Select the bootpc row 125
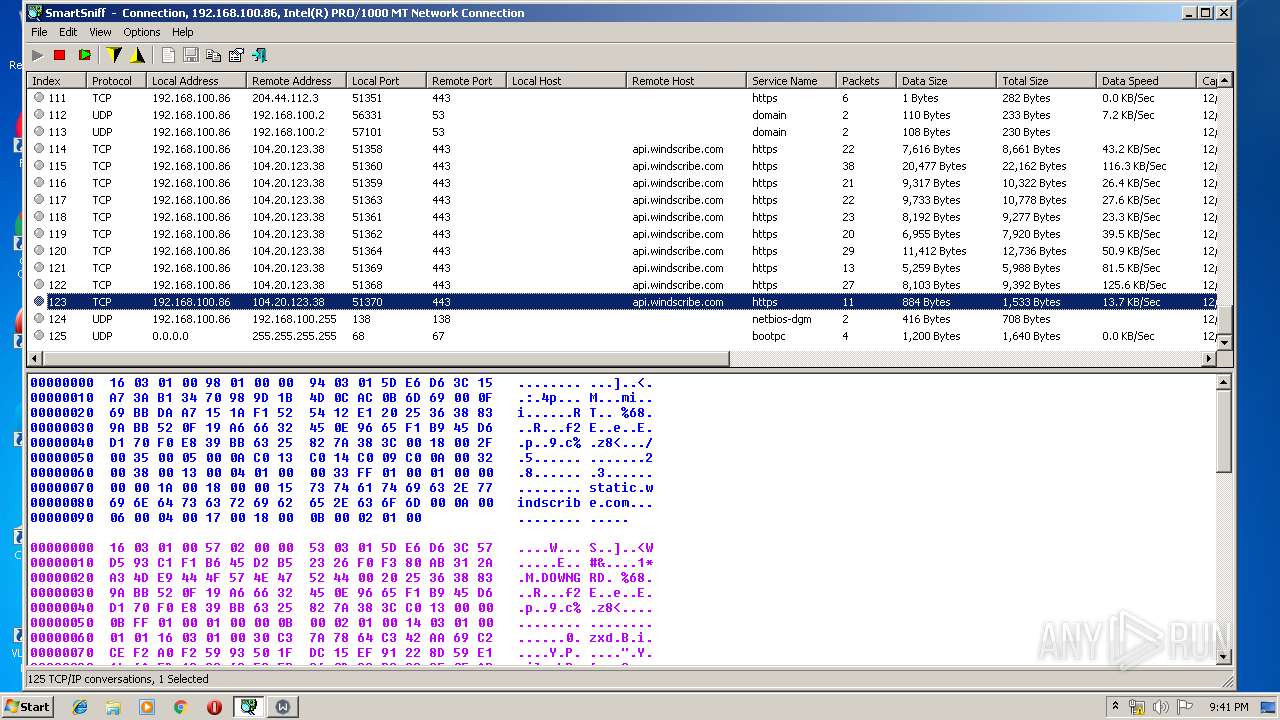 [622, 336]
